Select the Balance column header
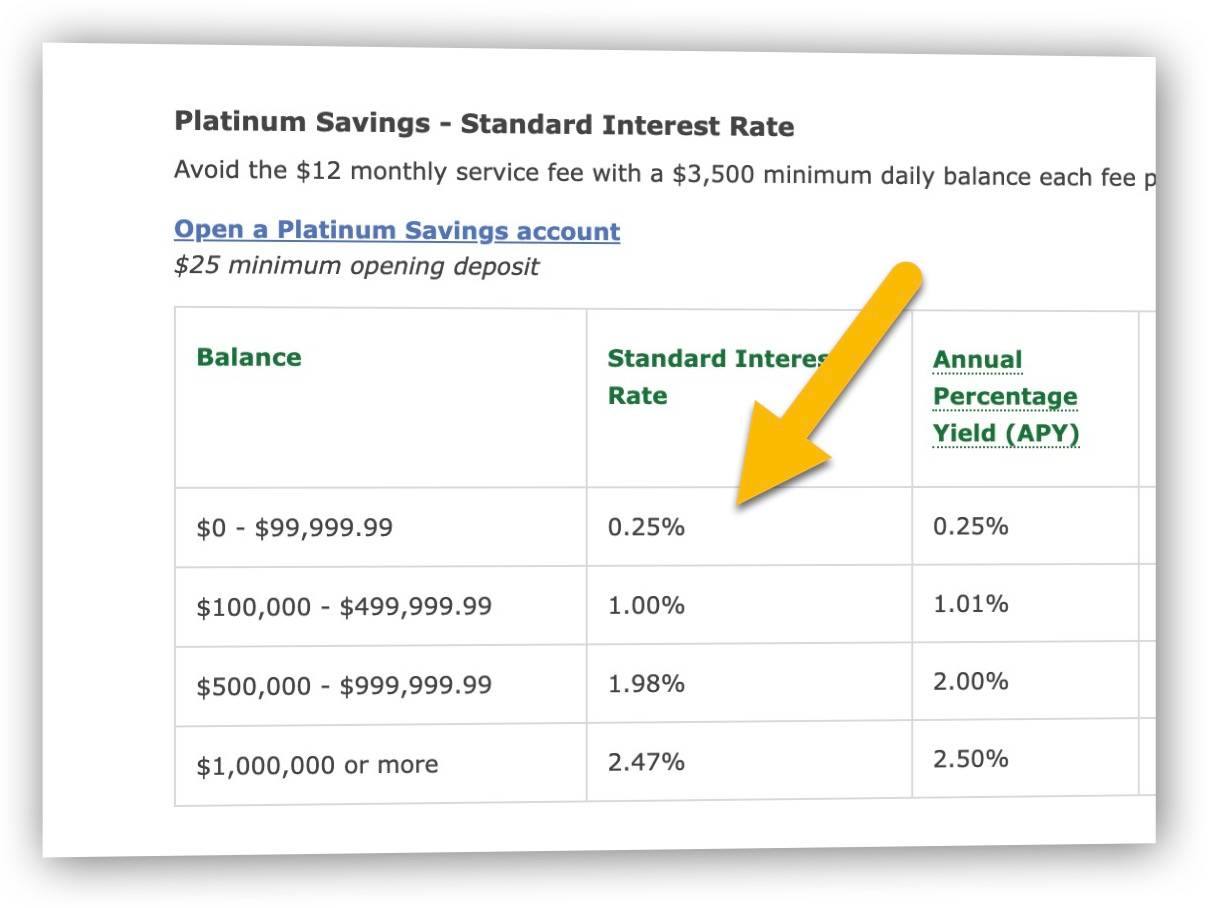 point(249,358)
